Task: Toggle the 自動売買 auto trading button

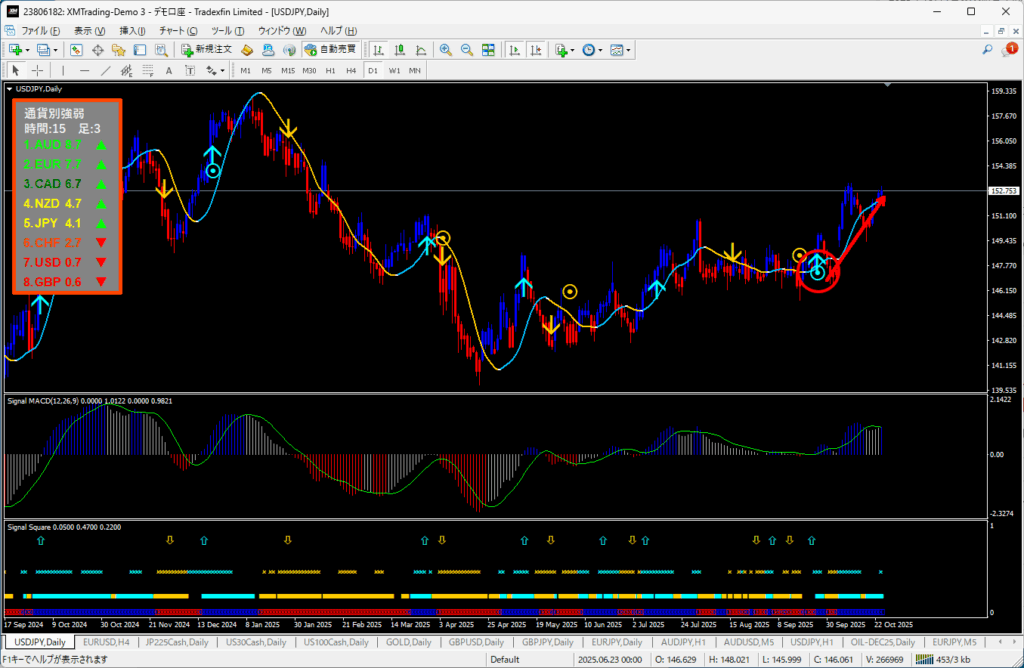Action: click(x=329, y=49)
